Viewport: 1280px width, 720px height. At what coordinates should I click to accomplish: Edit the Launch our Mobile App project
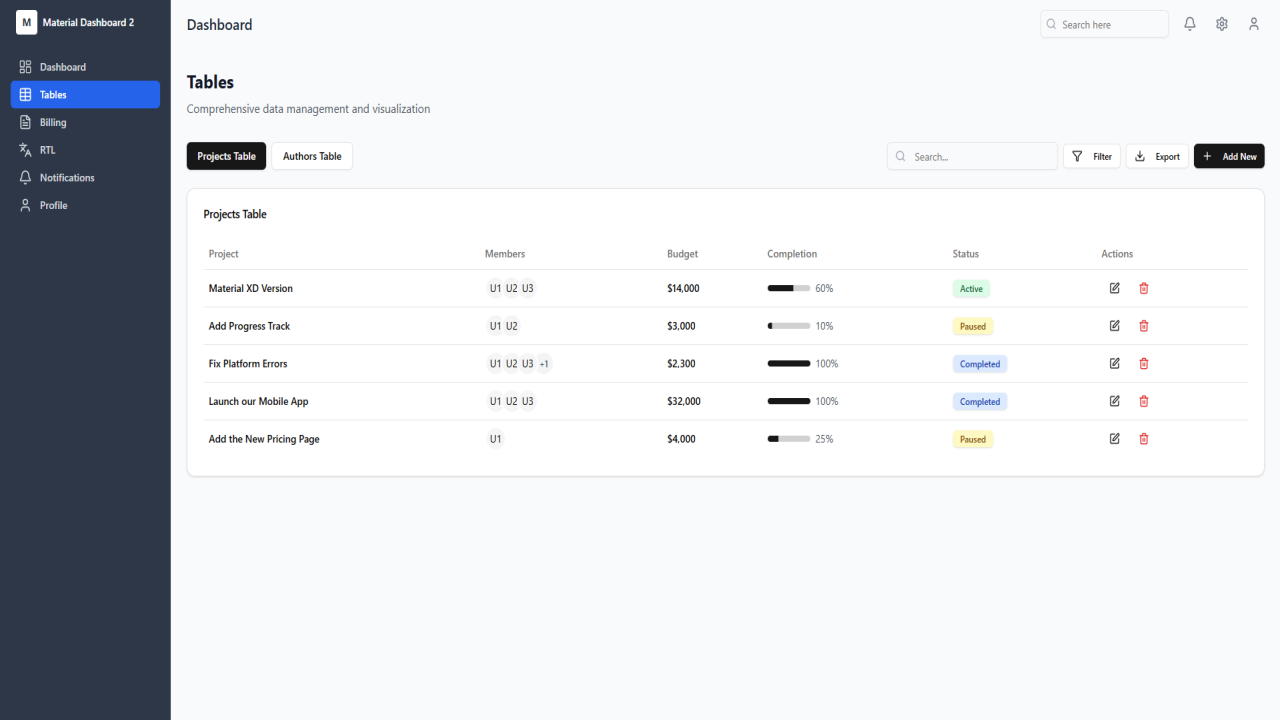tap(1115, 401)
